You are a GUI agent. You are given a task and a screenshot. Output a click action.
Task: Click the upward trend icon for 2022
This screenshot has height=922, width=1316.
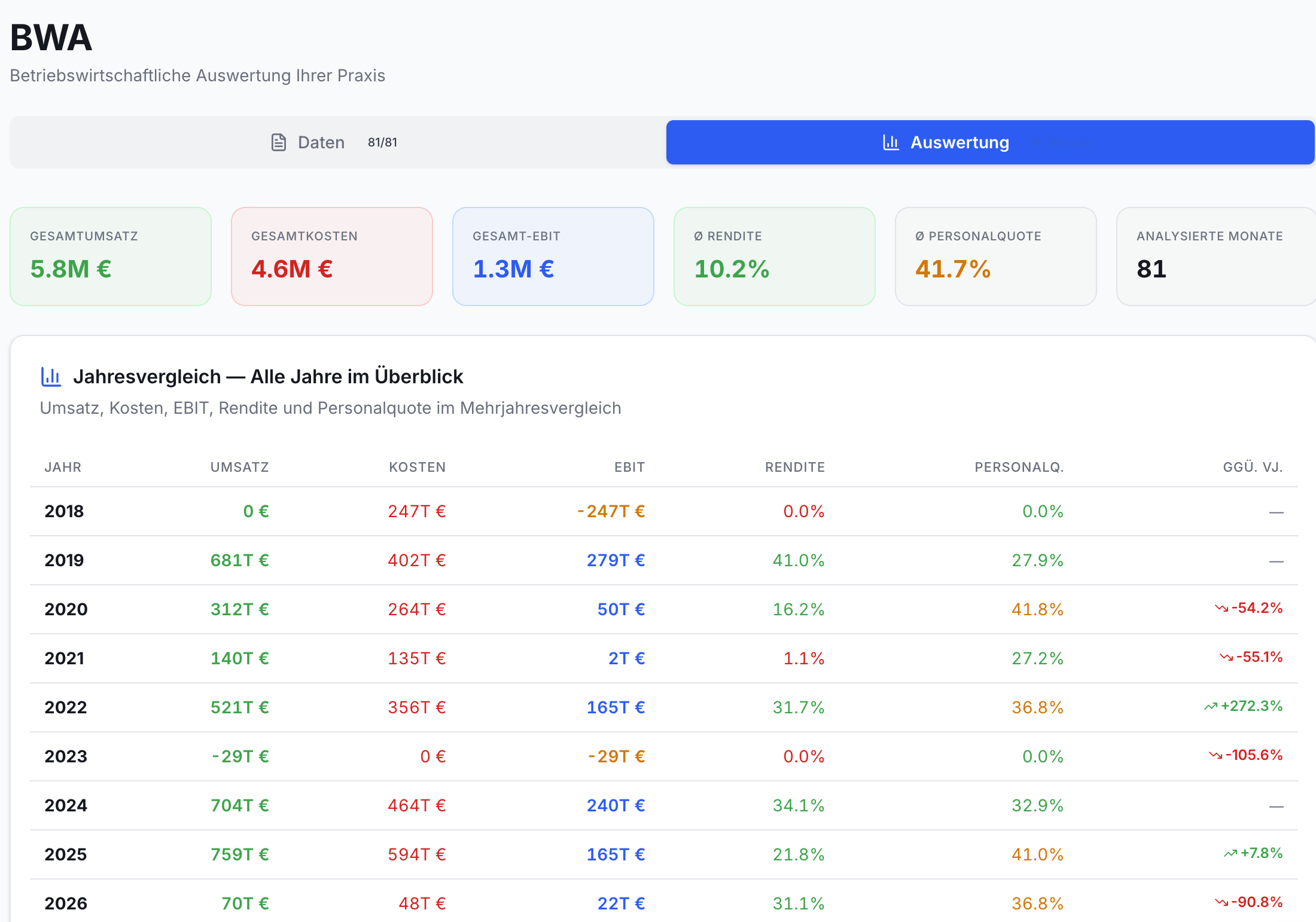click(x=1211, y=706)
